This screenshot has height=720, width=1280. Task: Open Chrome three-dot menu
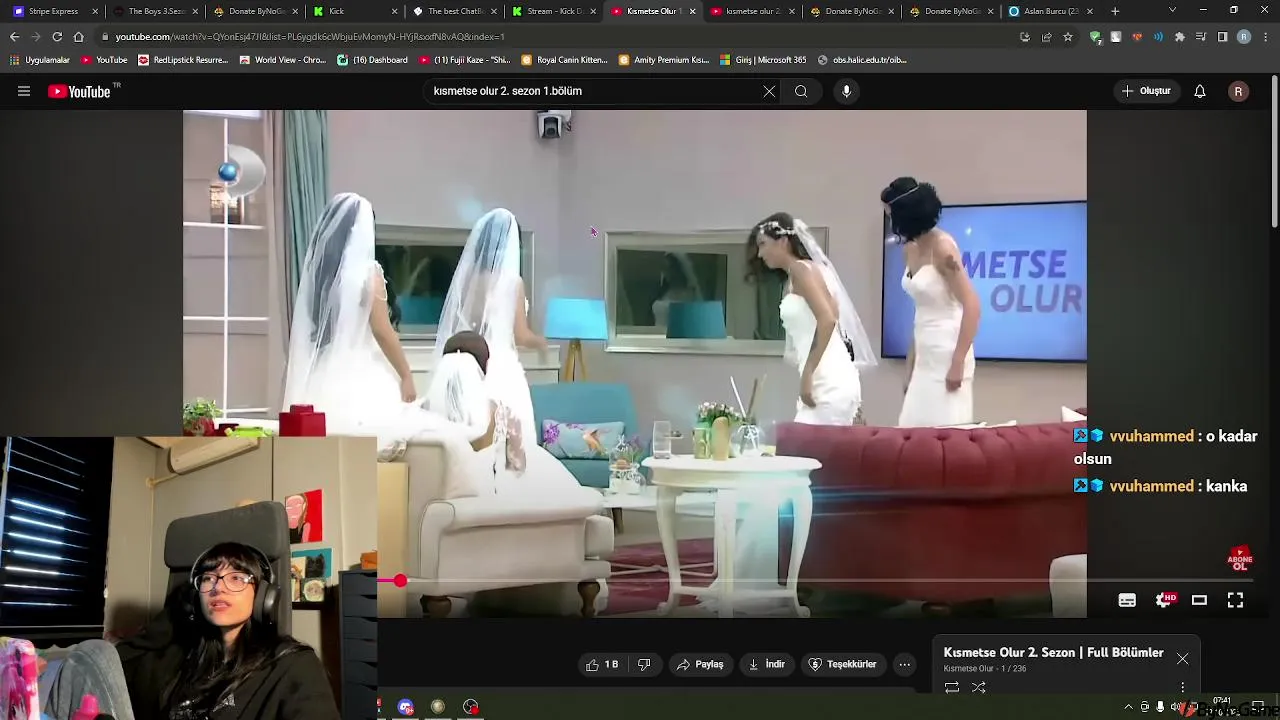[1265, 37]
